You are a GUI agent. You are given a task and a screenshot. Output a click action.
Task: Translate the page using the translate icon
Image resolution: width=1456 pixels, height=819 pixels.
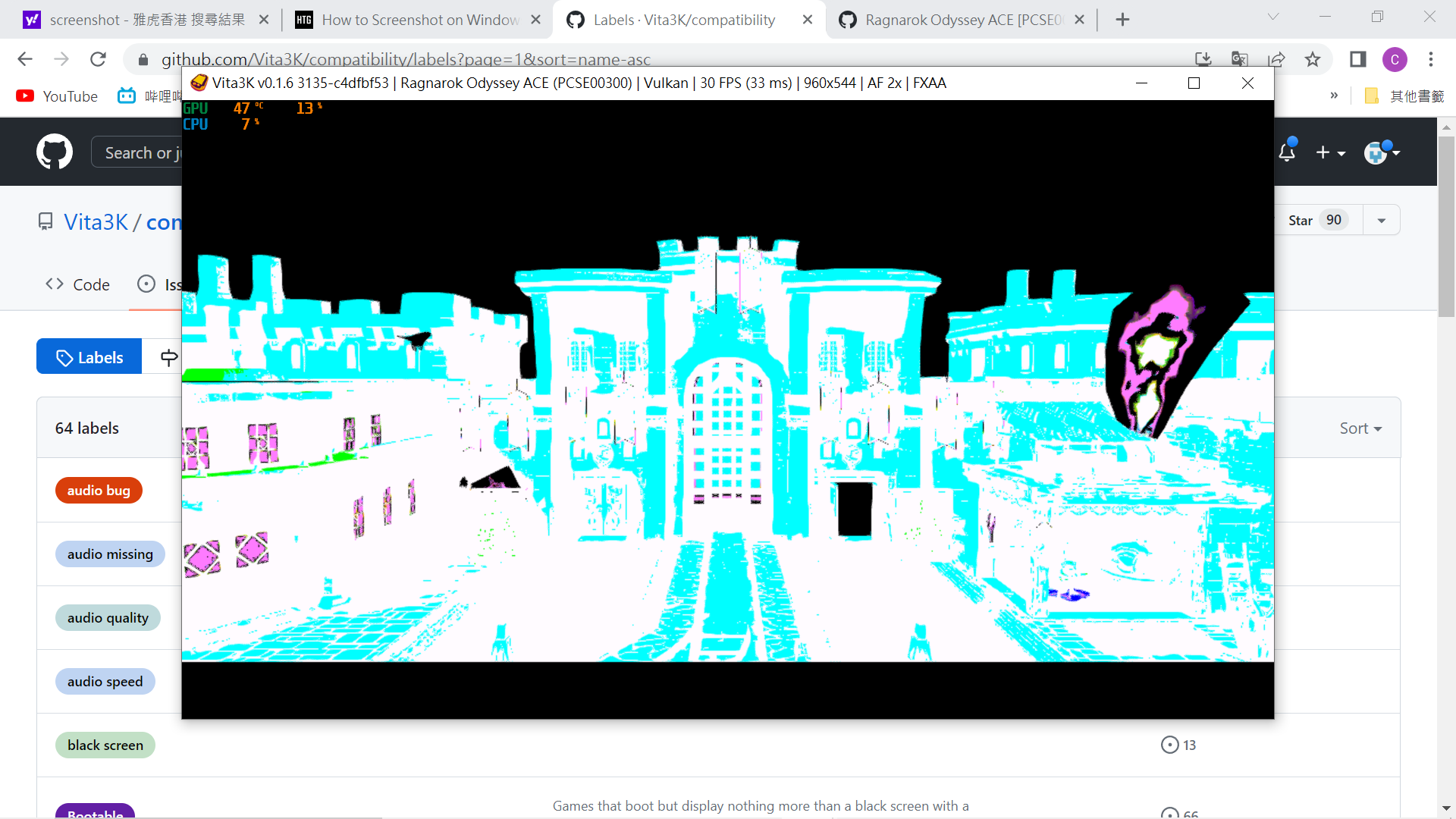[x=1239, y=59]
